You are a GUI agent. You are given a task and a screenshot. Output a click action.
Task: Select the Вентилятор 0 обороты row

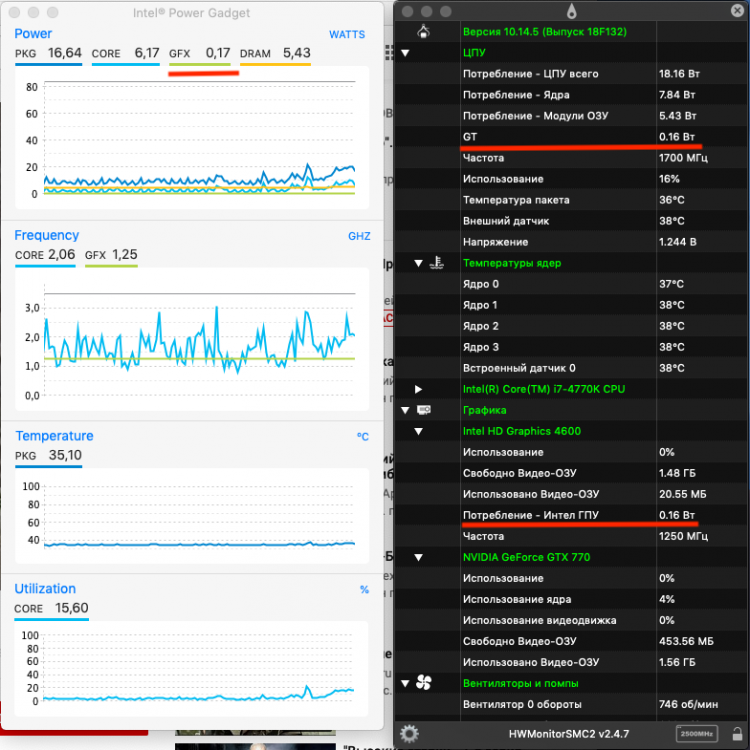click(572, 705)
